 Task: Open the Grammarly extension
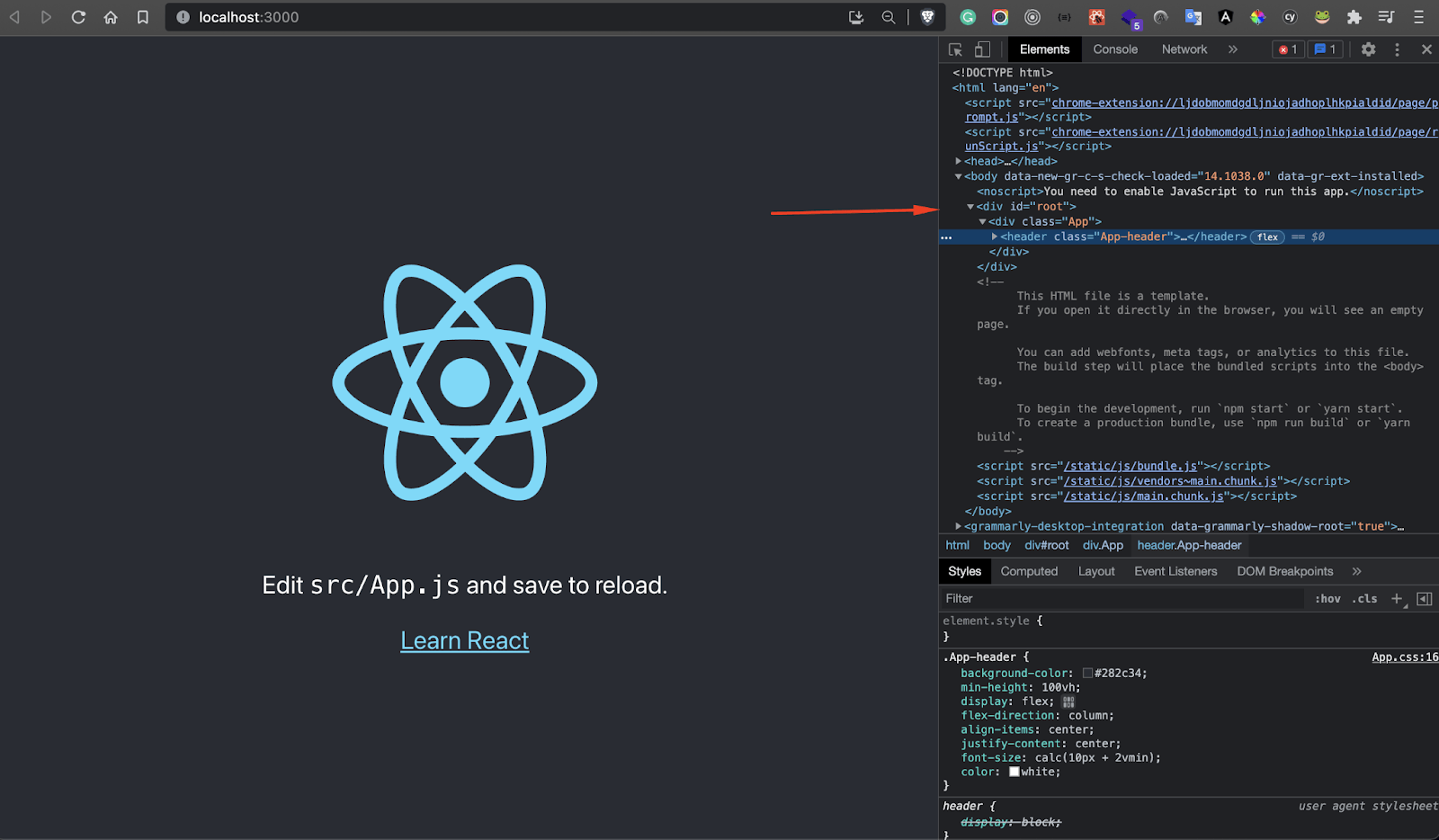[x=968, y=17]
